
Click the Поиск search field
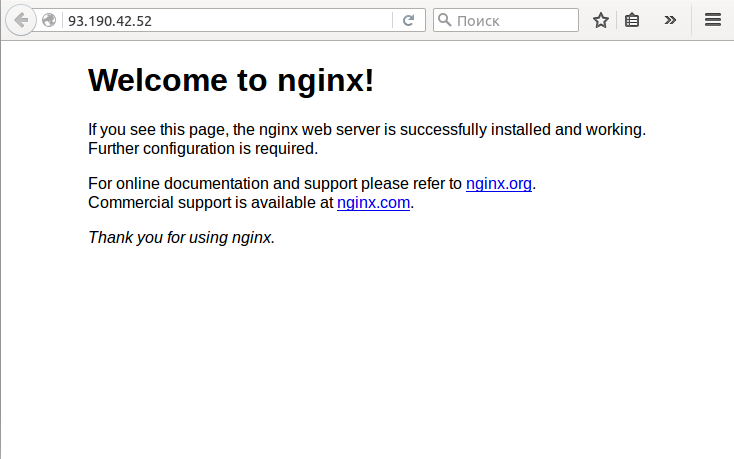point(506,20)
